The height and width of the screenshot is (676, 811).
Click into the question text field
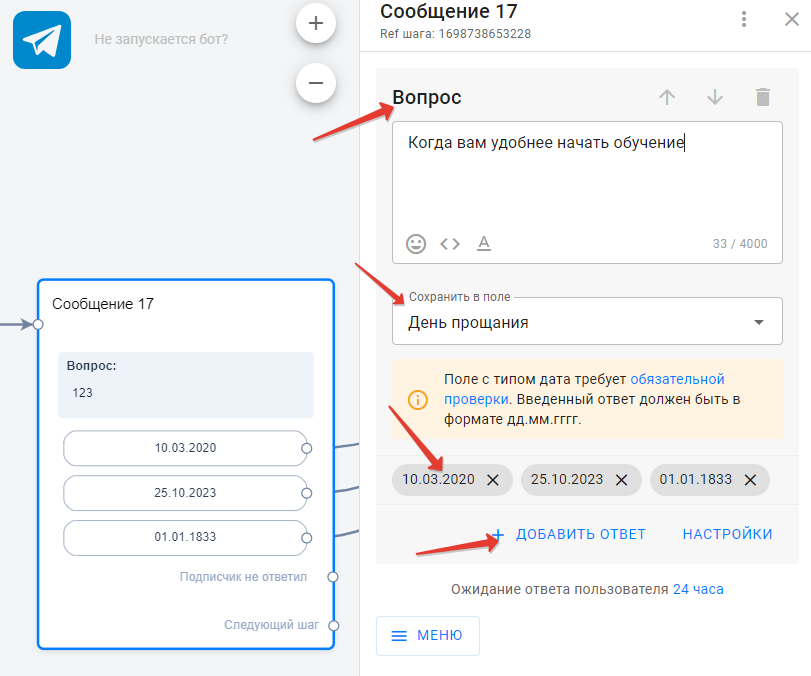tap(586, 180)
